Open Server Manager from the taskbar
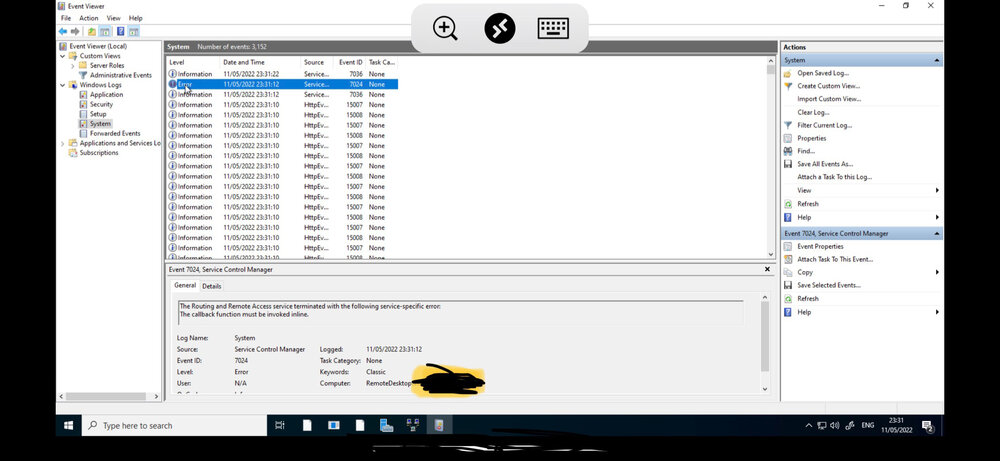 point(386,425)
